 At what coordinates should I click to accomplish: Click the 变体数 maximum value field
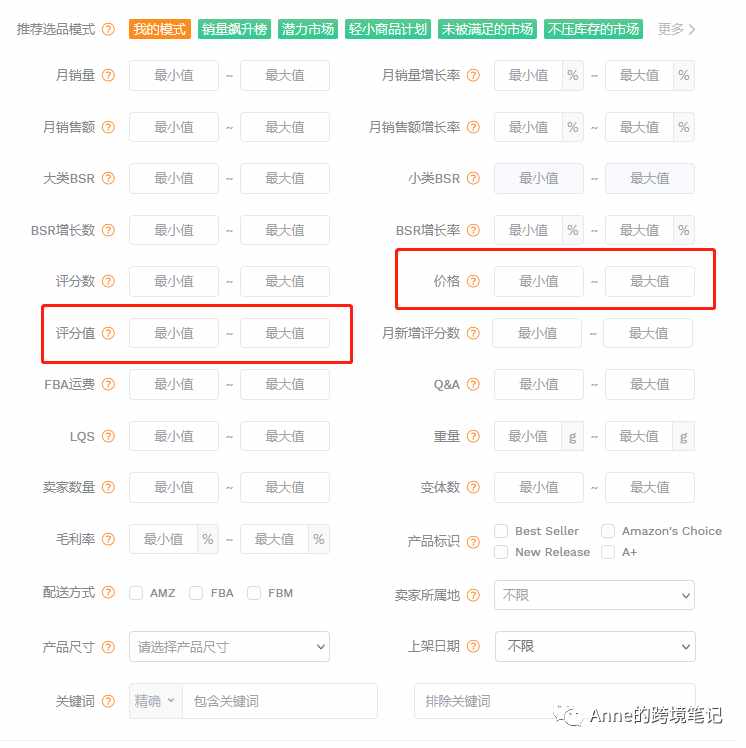pos(650,487)
